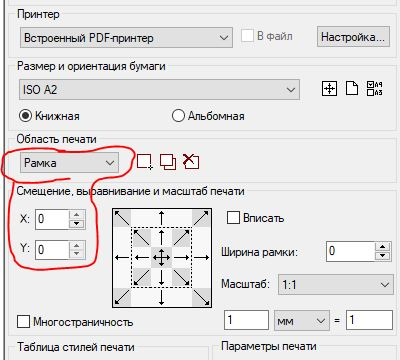Viewport: 400px width, 360px height.
Task: Expand the ISO A2 paper size dropdown
Action: tap(159, 89)
